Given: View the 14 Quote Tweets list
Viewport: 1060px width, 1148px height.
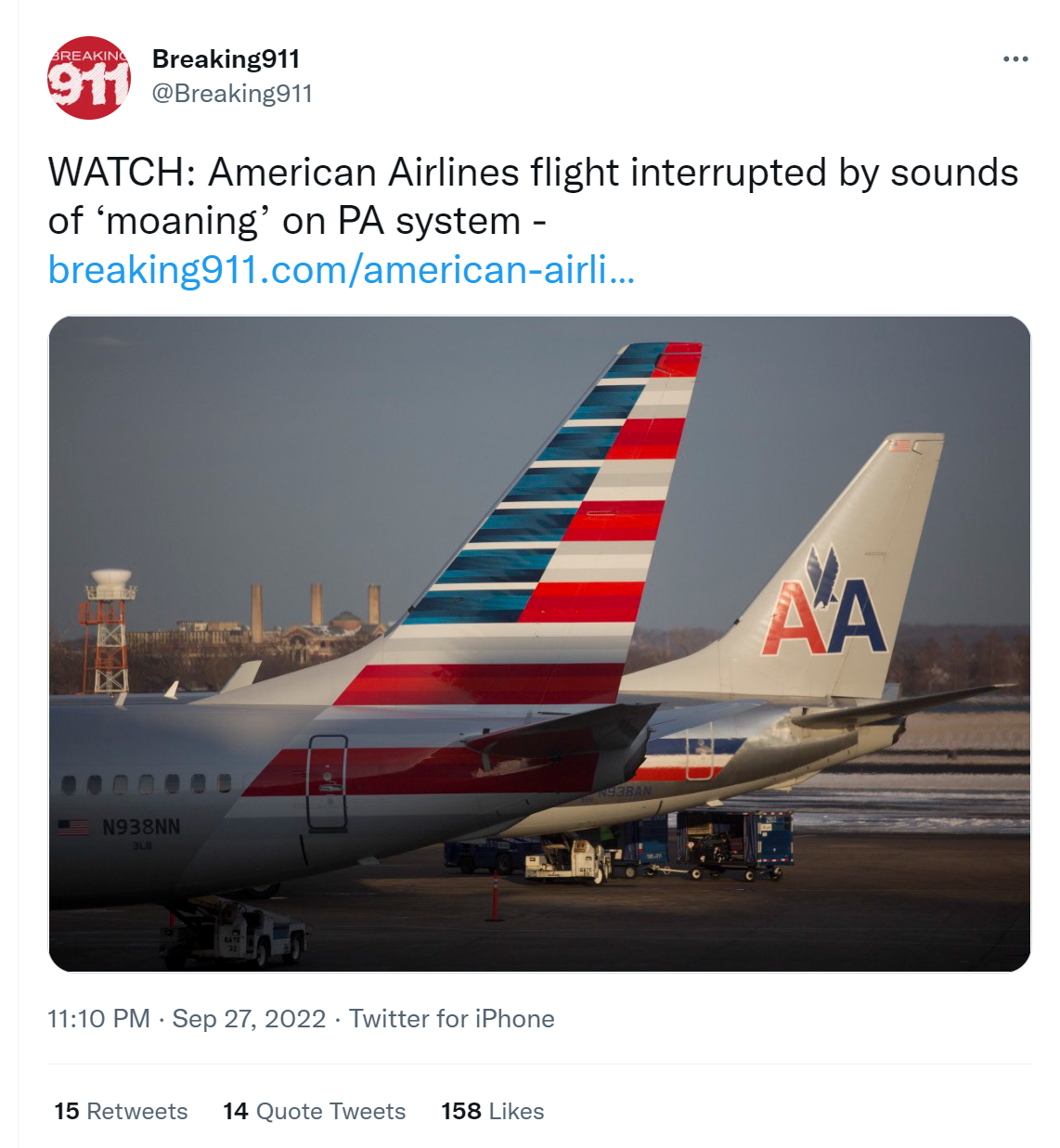Looking at the screenshot, I should [314, 1111].
